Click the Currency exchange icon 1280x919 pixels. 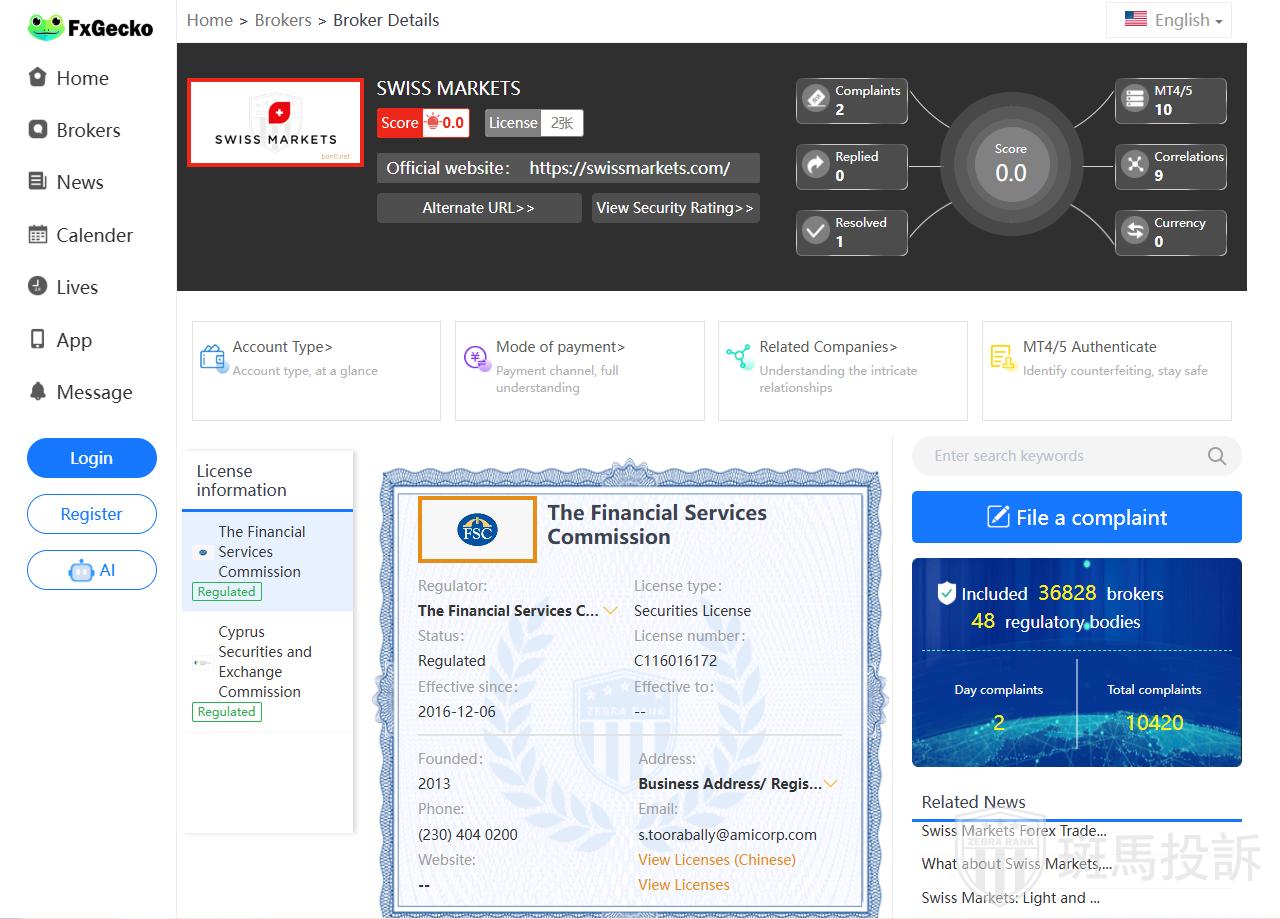pyautogui.click(x=1134, y=232)
